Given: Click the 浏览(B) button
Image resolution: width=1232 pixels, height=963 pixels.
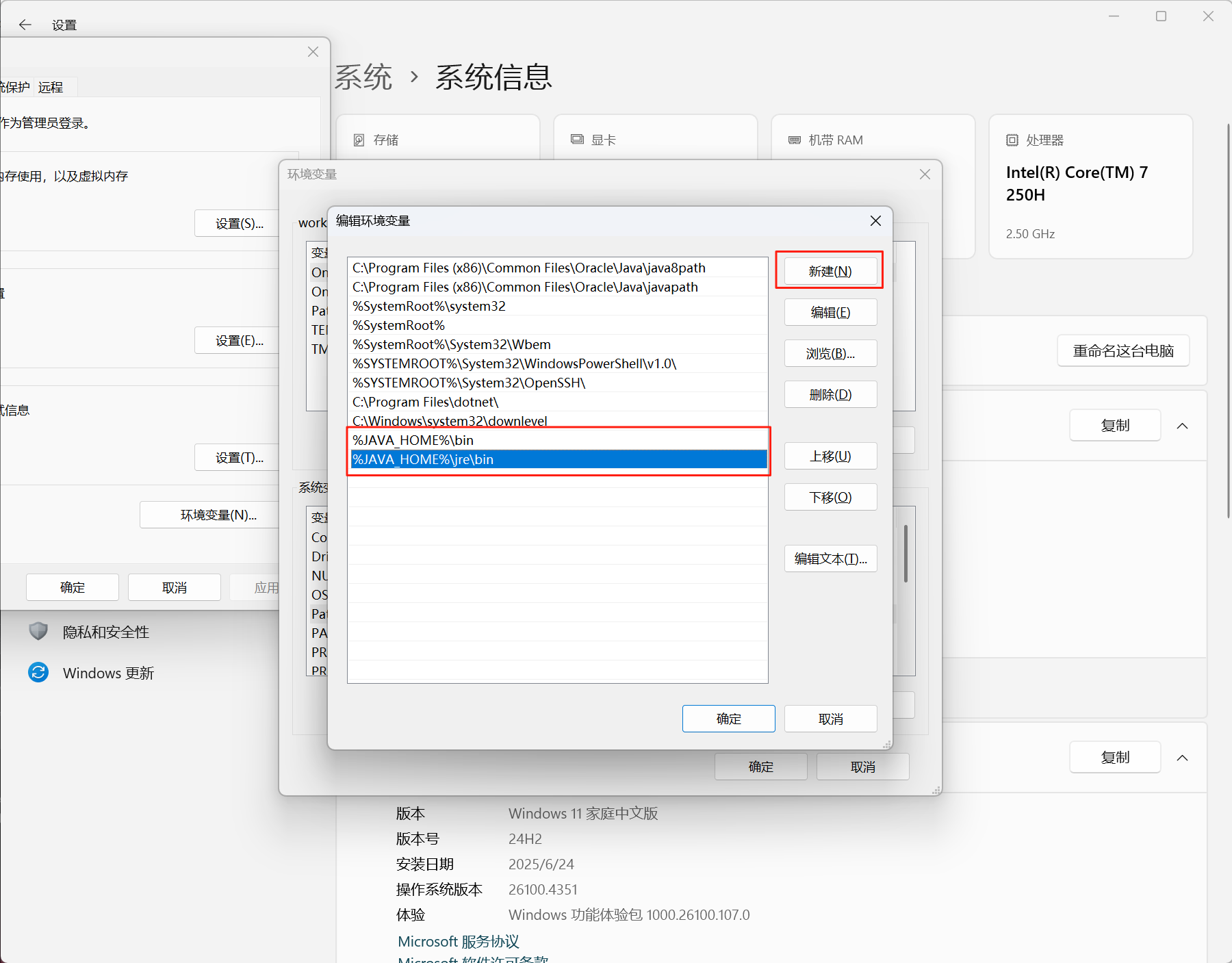Looking at the screenshot, I should pyautogui.click(x=830, y=353).
